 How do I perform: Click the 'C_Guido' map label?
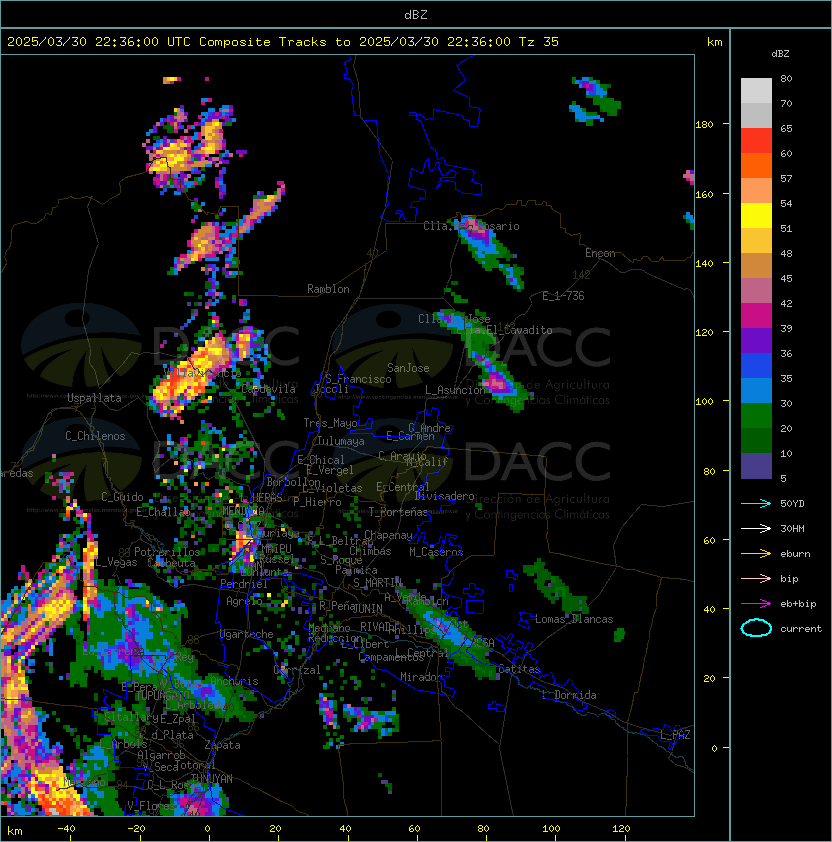[x=122, y=497]
